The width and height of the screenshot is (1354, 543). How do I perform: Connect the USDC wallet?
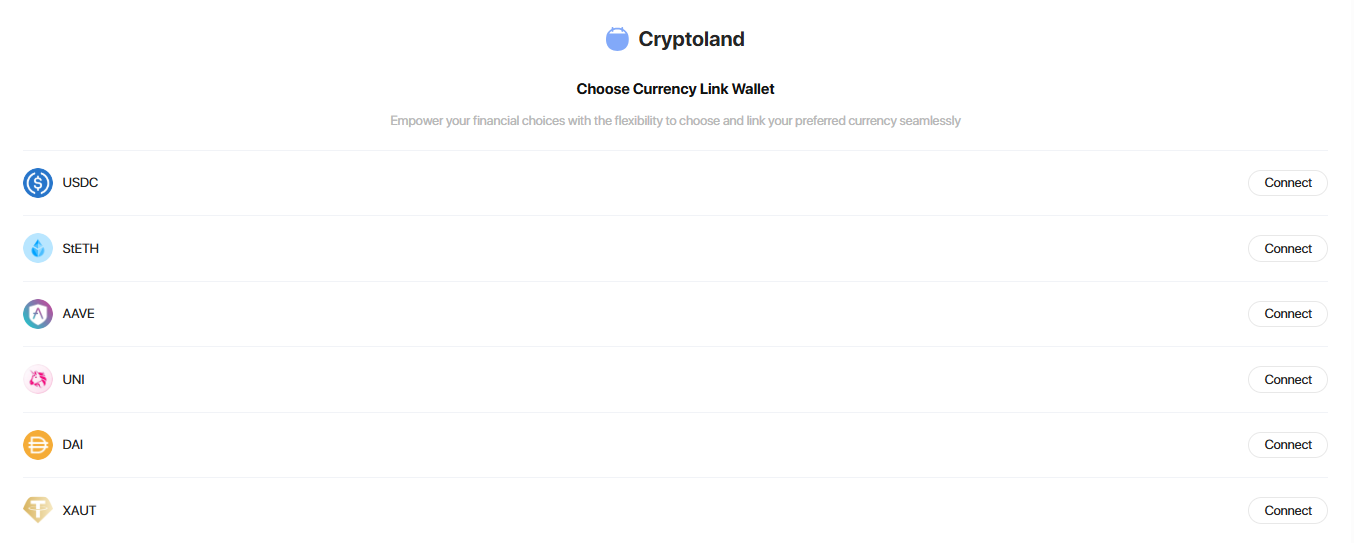pyautogui.click(x=1287, y=183)
